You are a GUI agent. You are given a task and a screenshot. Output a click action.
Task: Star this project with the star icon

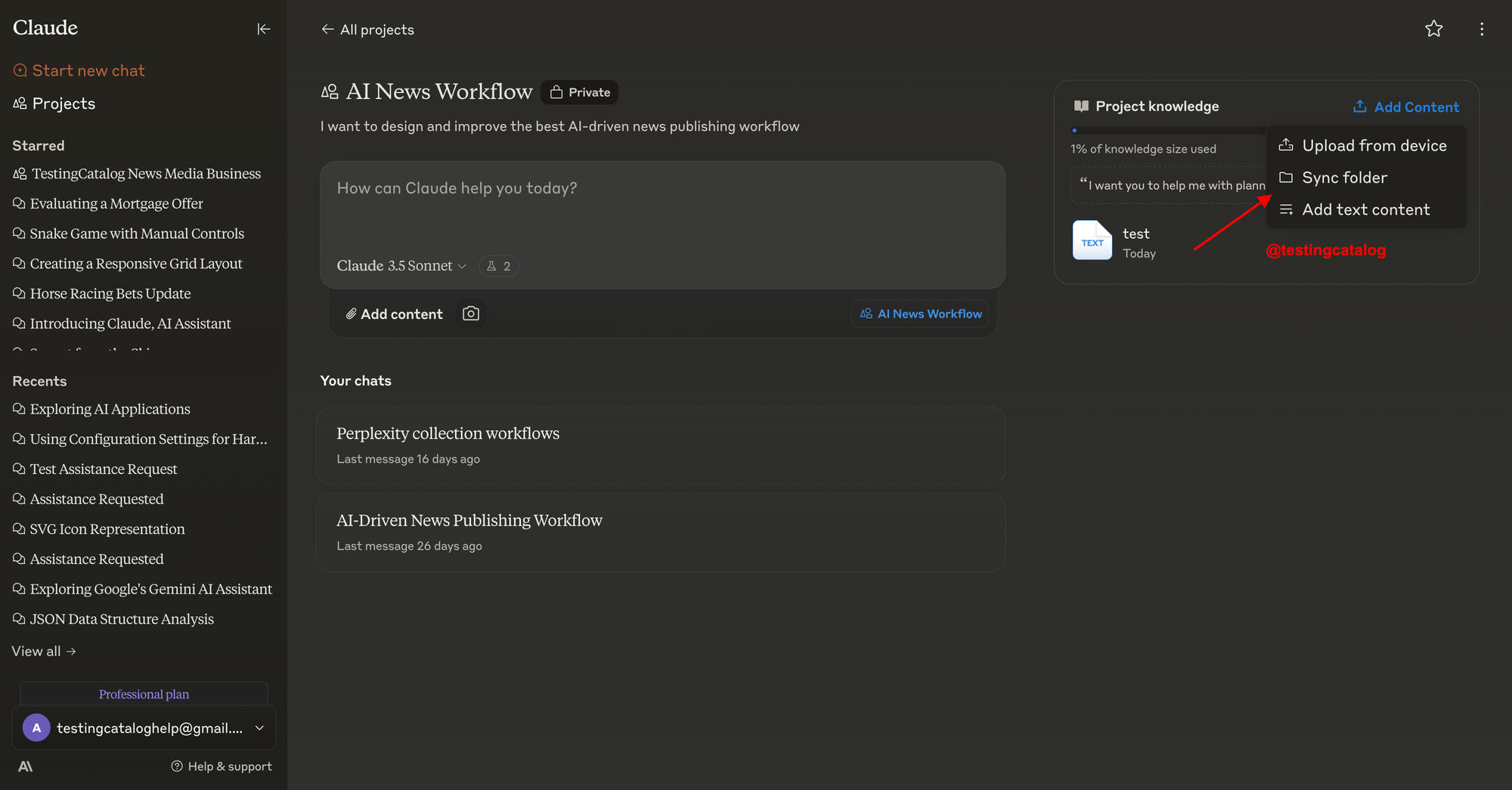coord(1433,29)
